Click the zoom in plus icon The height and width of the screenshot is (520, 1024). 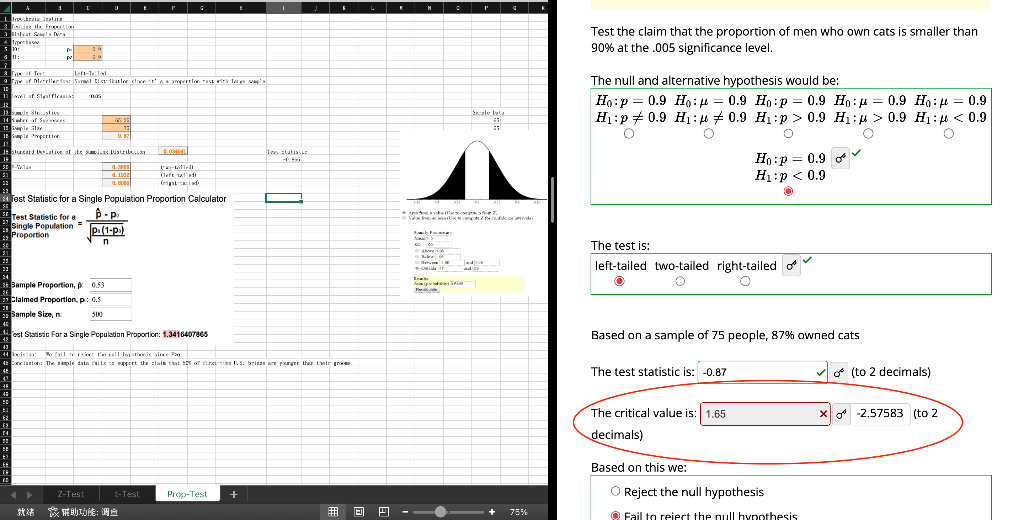coord(492,512)
